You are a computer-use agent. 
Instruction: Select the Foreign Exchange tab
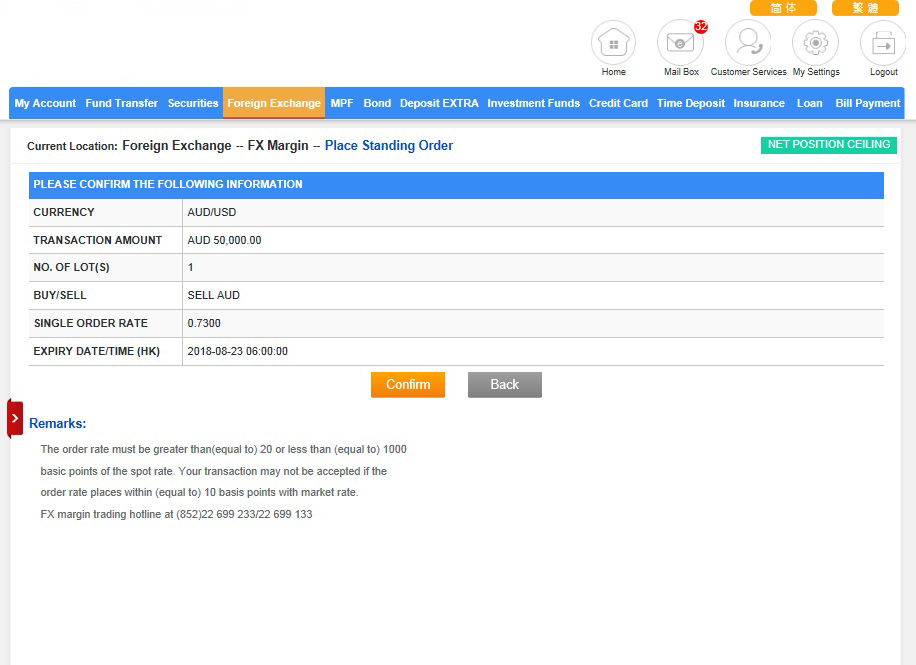click(x=274, y=103)
